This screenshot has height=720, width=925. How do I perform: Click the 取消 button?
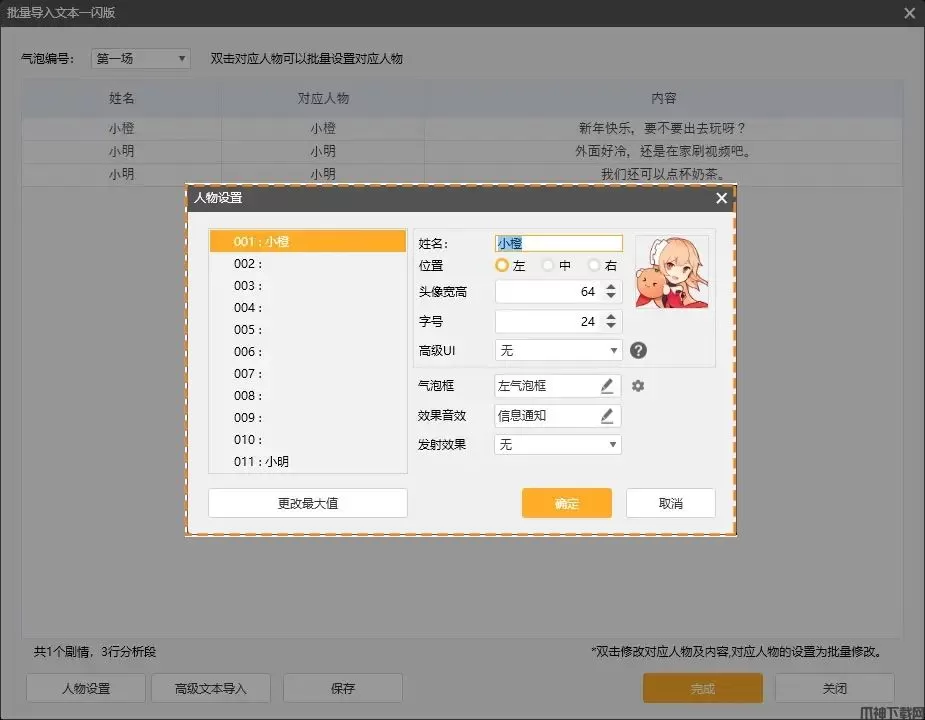[x=670, y=503]
